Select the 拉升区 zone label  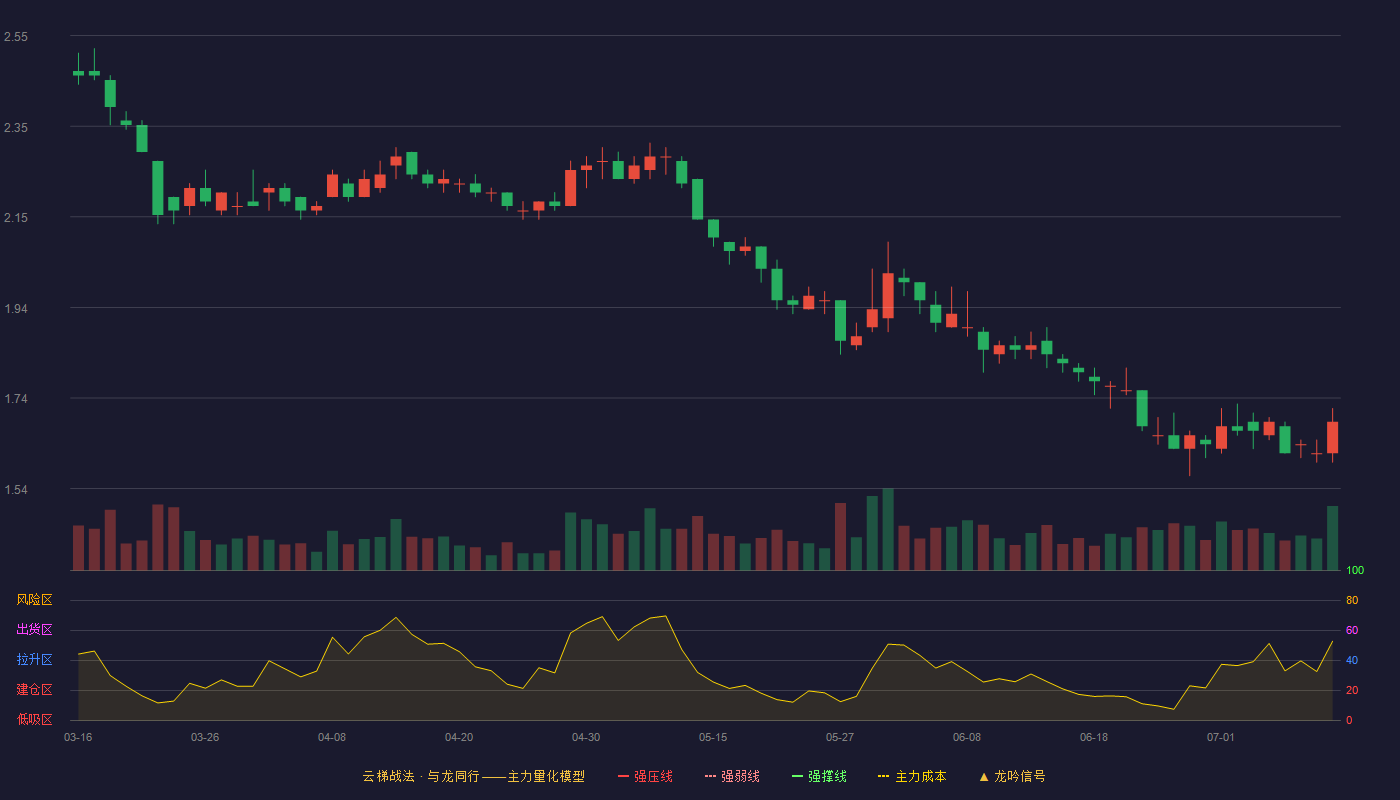pos(34,660)
